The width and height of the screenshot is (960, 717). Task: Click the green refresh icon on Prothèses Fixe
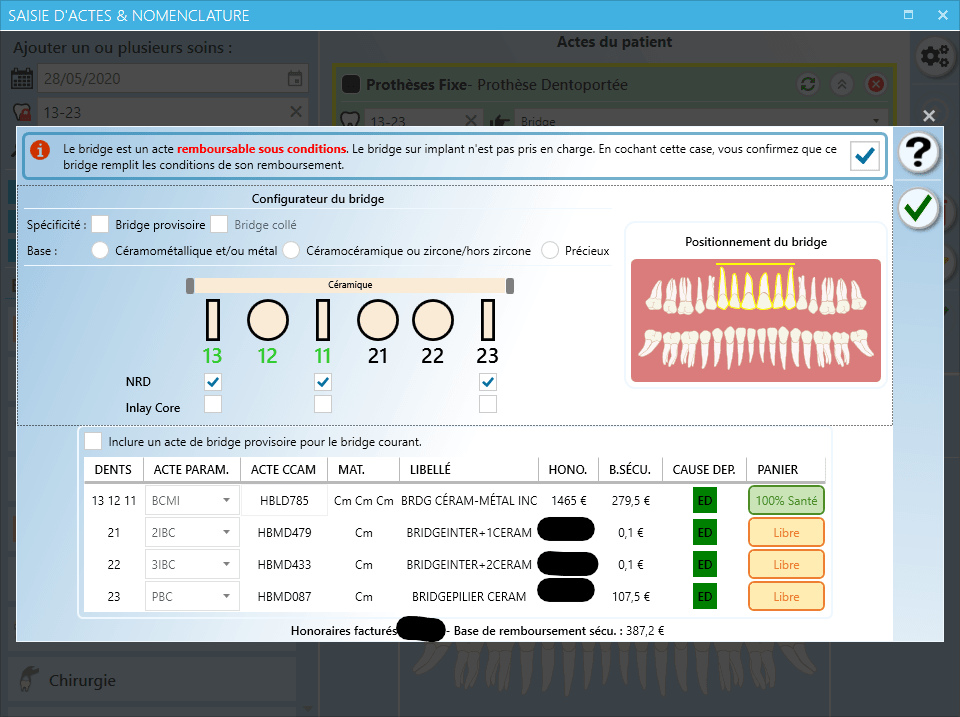[807, 84]
